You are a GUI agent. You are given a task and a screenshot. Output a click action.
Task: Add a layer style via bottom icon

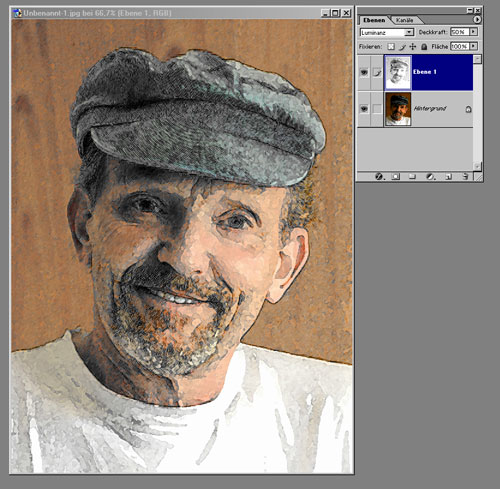[x=379, y=176]
